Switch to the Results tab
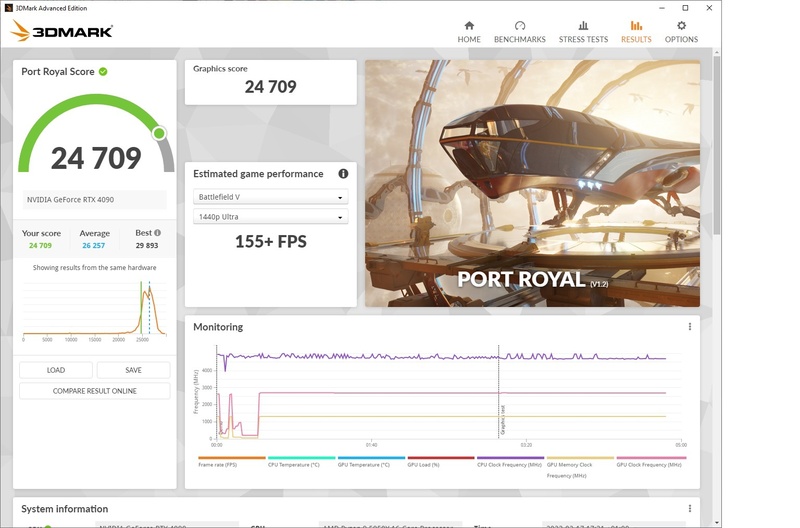Screen dimensions: 800x528 tap(636, 32)
